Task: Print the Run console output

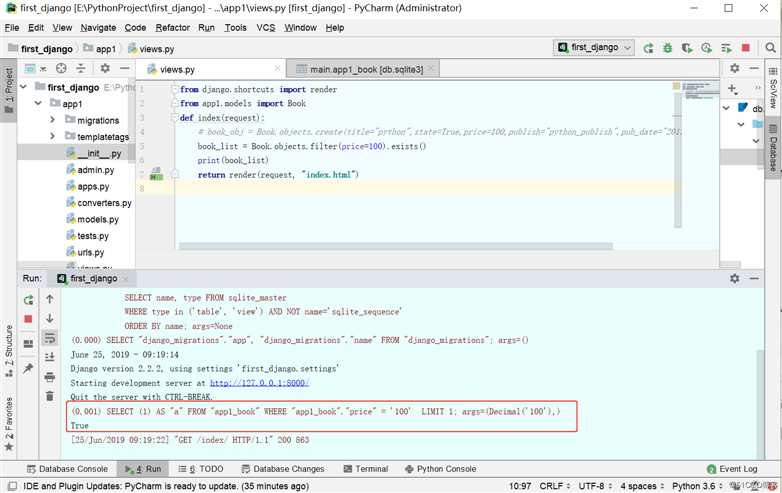Action: (50, 376)
